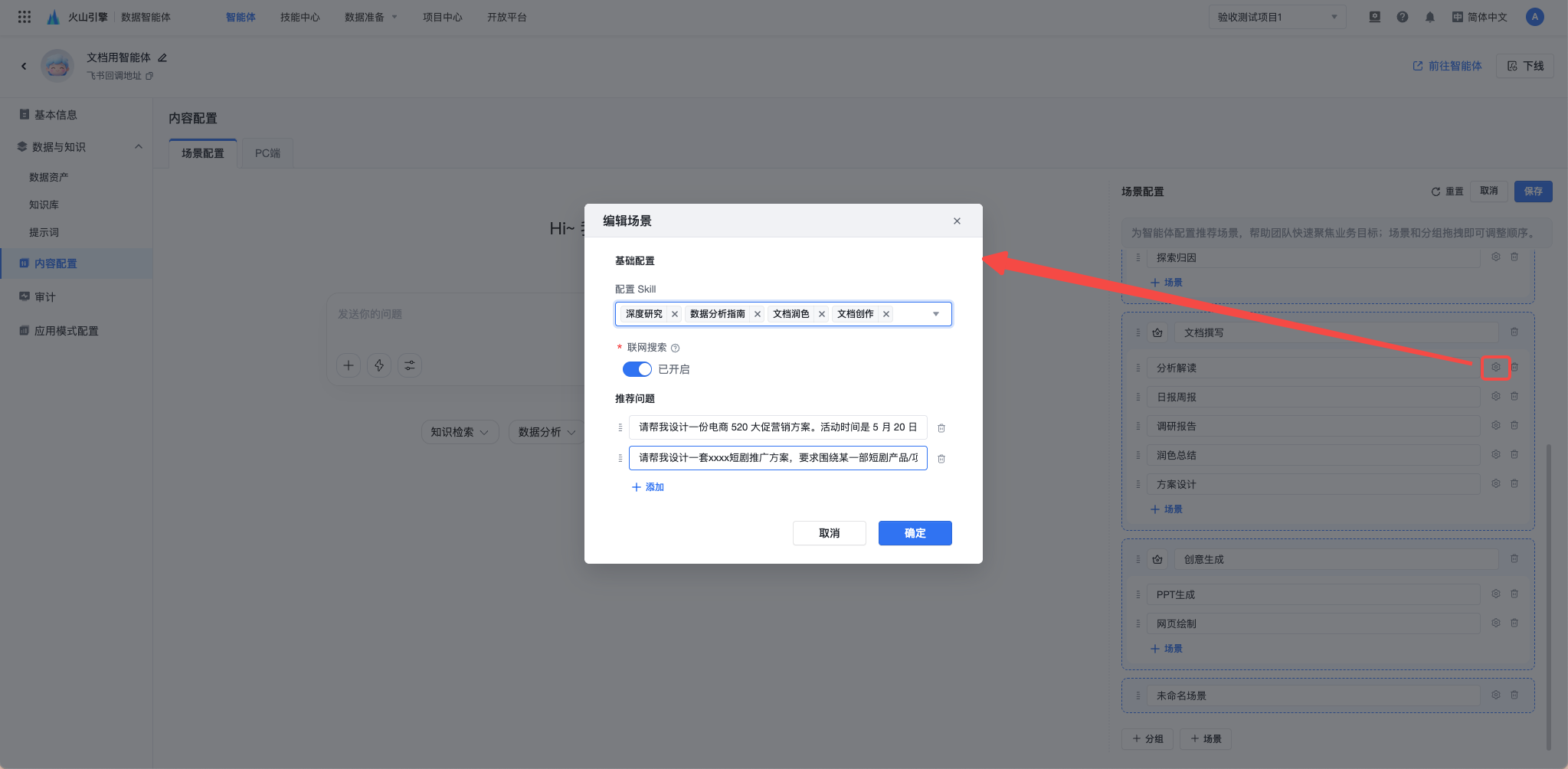Viewport: 1568px width, 769px height.
Task: Expand the 配置 Skill dropdown arrow
Action: click(936, 314)
